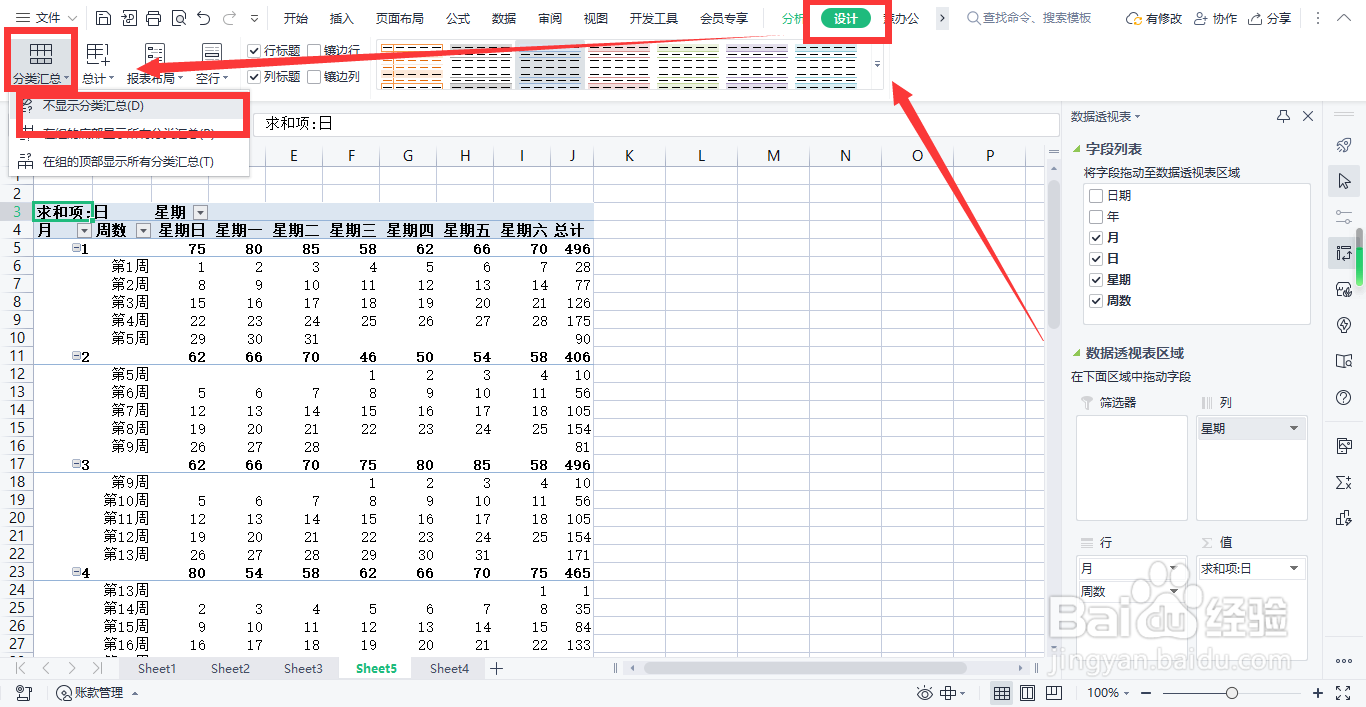The height and width of the screenshot is (707, 1366).
Task: Switch to Page Layout view in status bar
Action: (1028, 693)
